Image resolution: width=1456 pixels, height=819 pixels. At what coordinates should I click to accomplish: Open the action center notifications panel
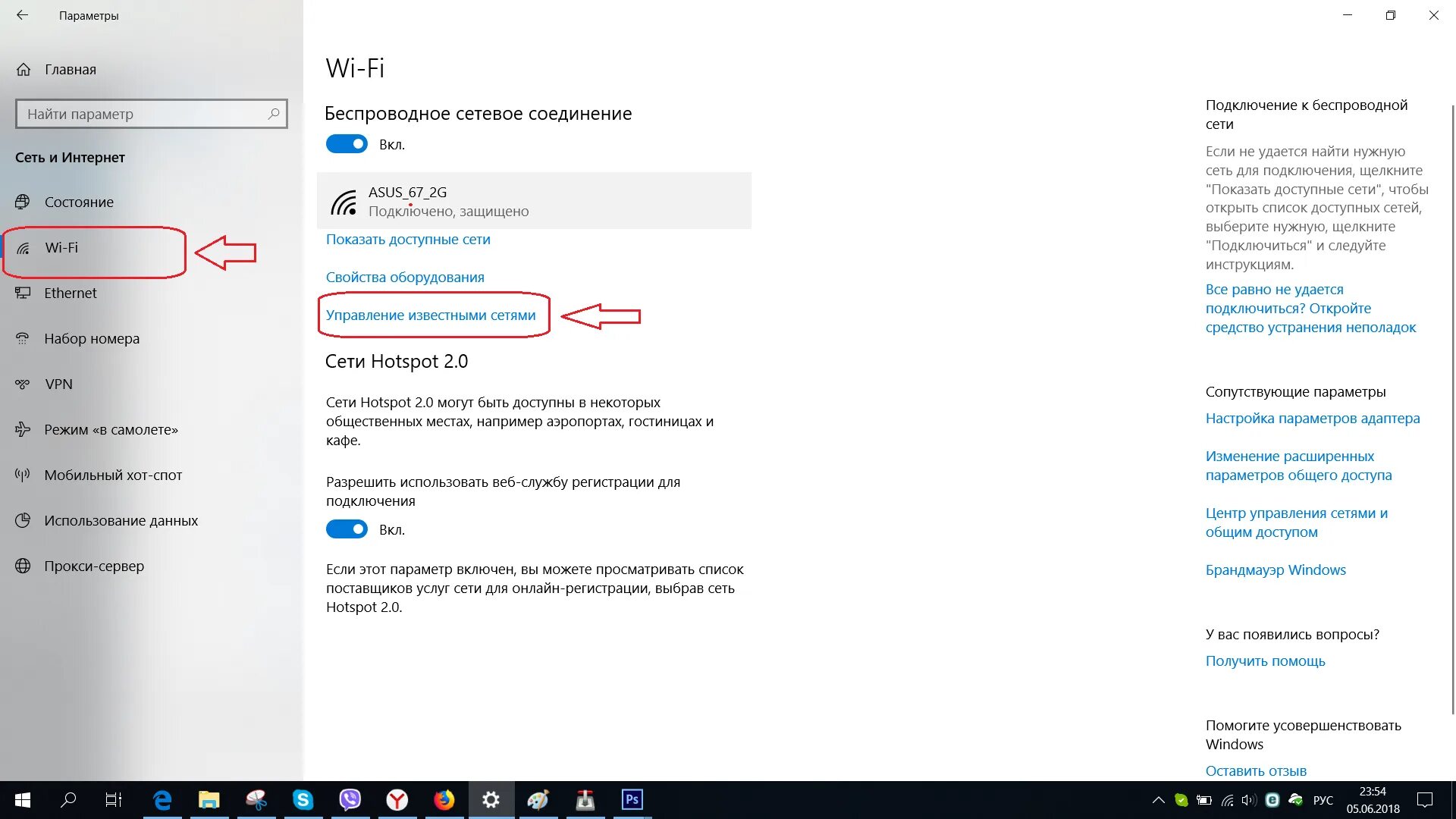[1425, 799]
